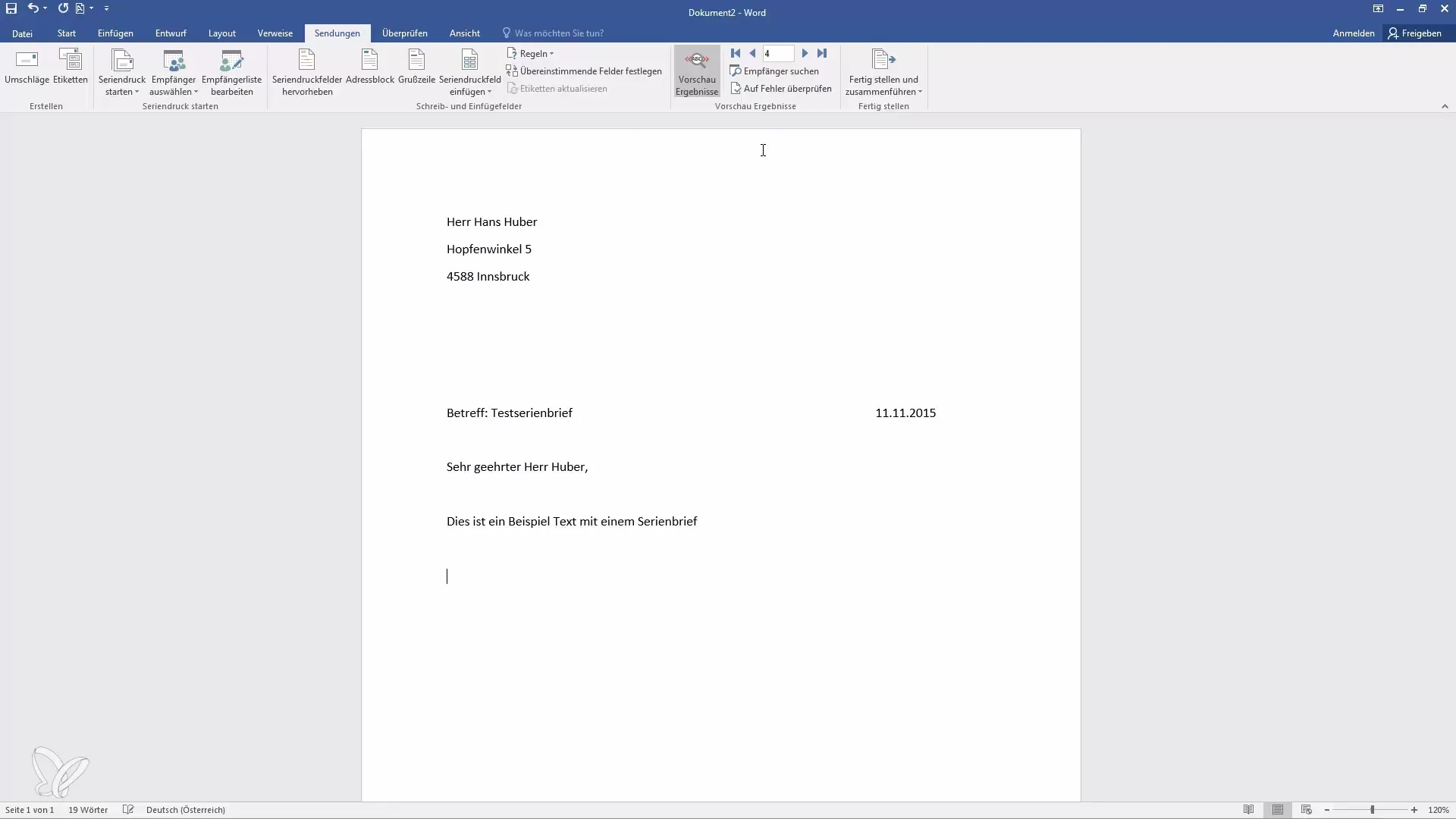The image size is (1456, 819).
Task: Click the proofing check icon in status bar
Action: coord(128,810)
